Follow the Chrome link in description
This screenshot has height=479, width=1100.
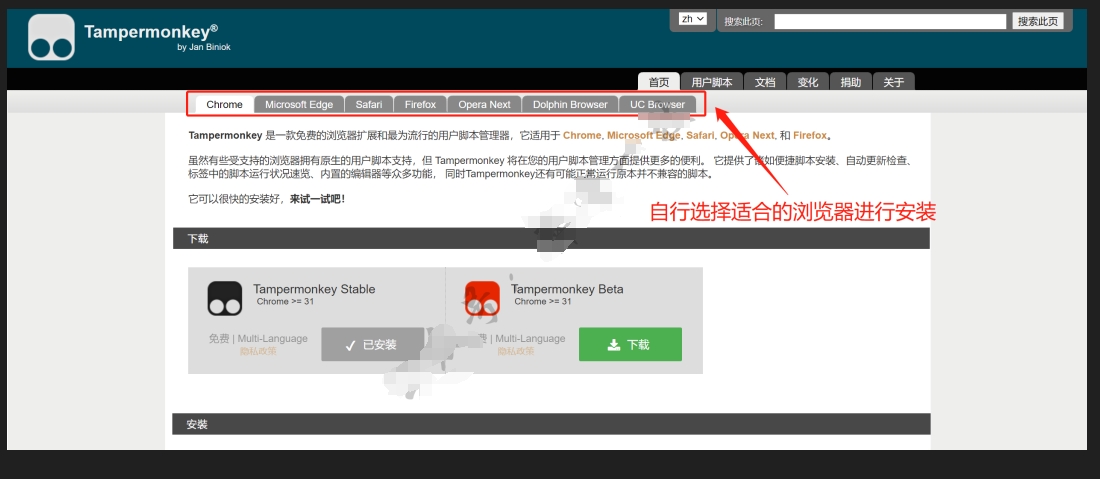click(x=582, y=135)
